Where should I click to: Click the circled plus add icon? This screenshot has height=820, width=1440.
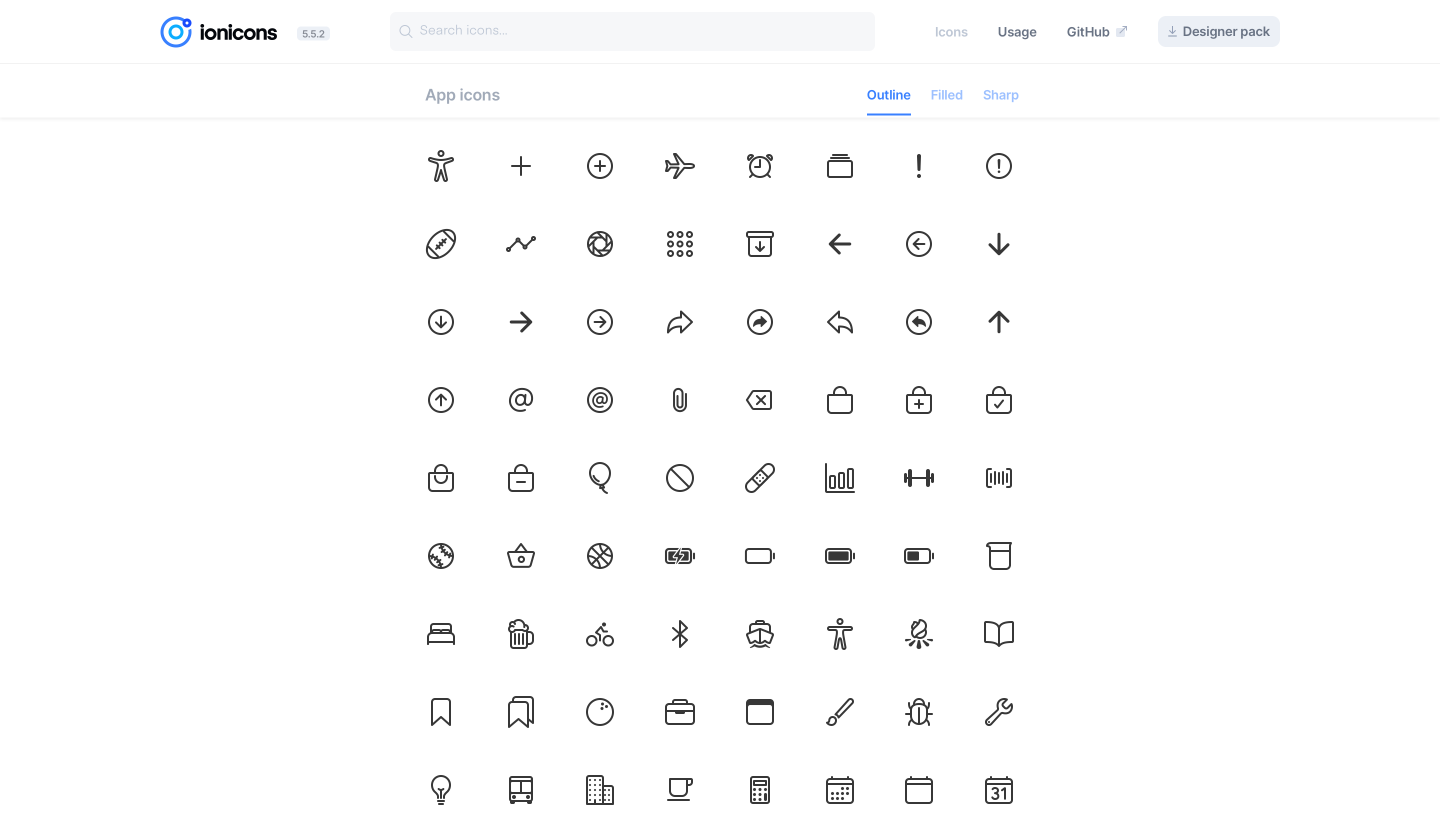click(x=600, y=166)
